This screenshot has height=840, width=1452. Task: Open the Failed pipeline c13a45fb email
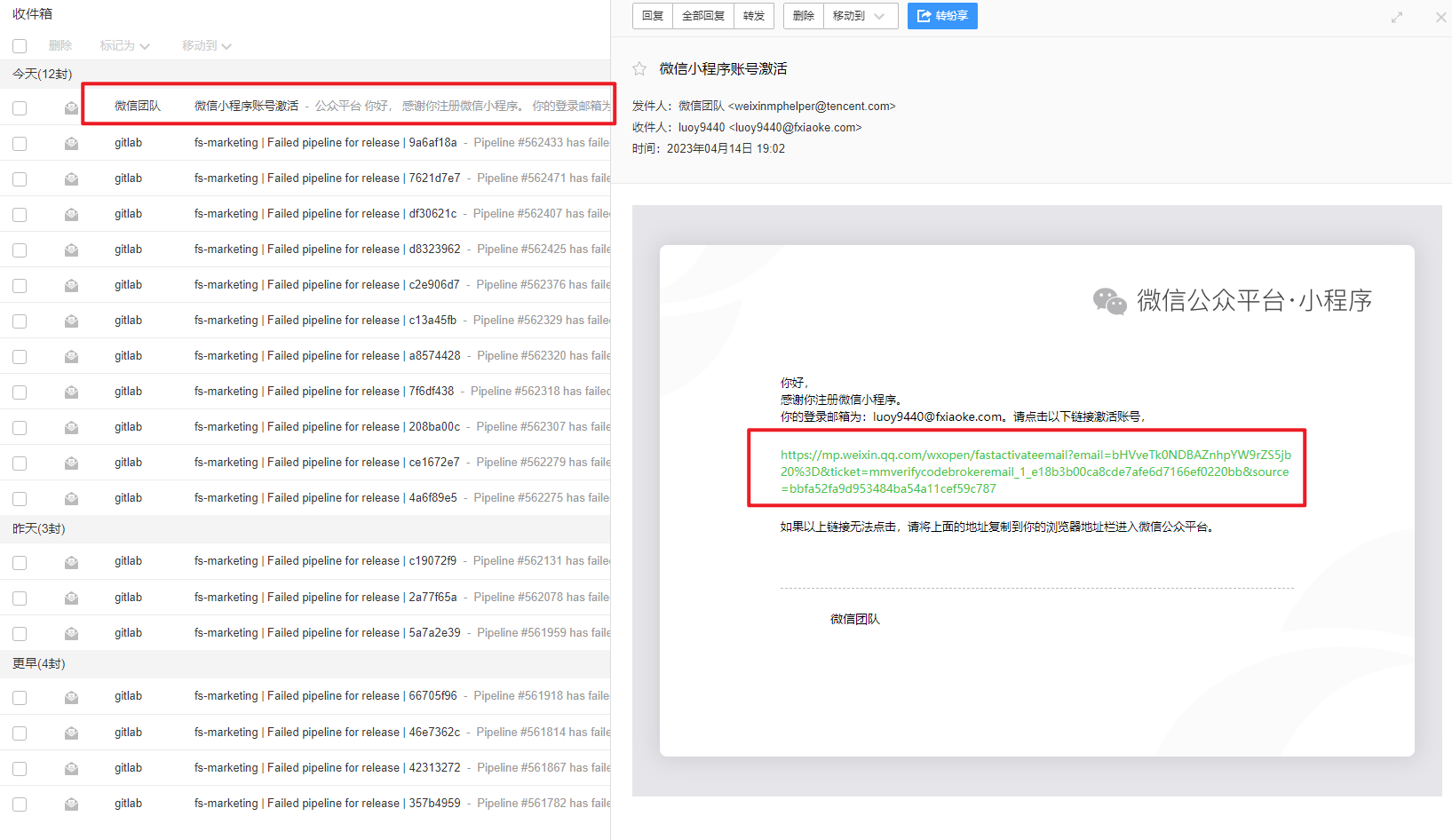click(x=305, y=321)
